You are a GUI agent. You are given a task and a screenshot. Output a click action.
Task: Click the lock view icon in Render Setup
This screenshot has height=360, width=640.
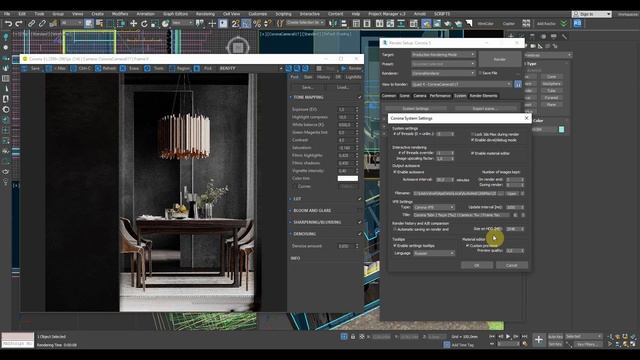pyautogui.click(x=518, y=84)
